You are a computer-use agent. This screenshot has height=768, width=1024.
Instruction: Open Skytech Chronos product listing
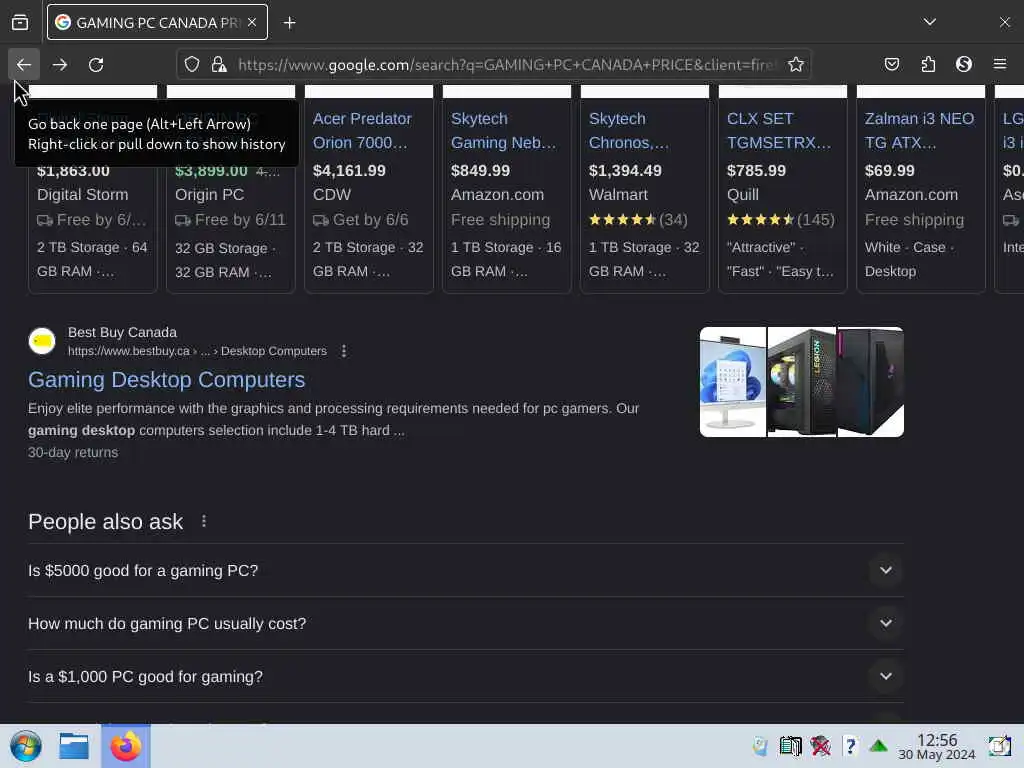[x=628, y=131]
